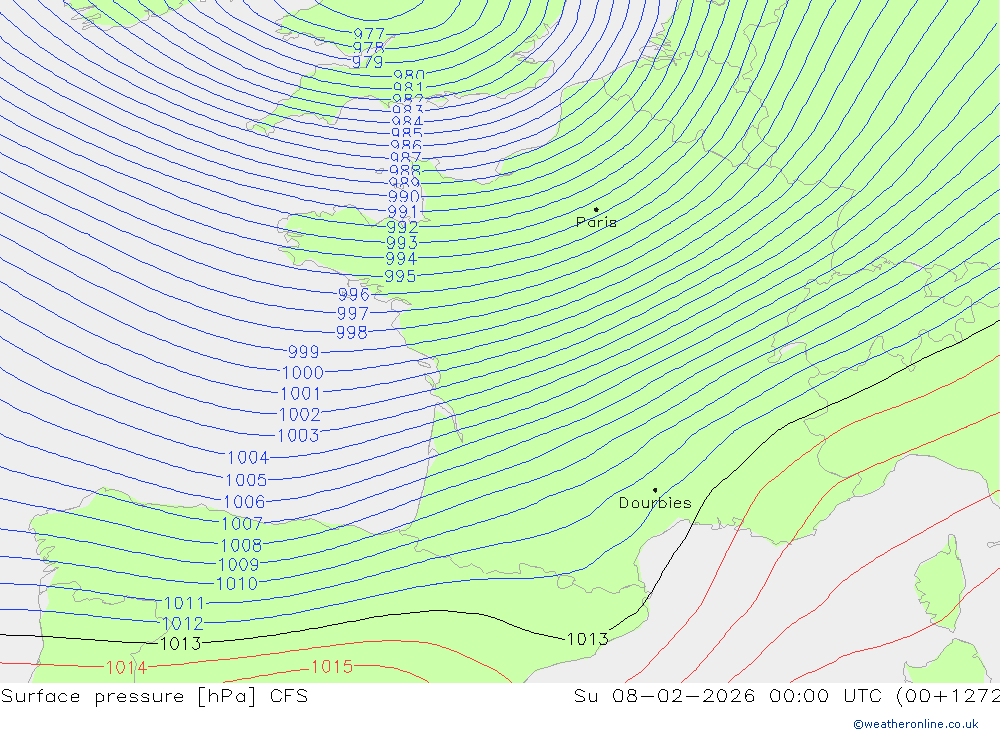
Task: Click the Paris city label
Action: click(596, 222)
